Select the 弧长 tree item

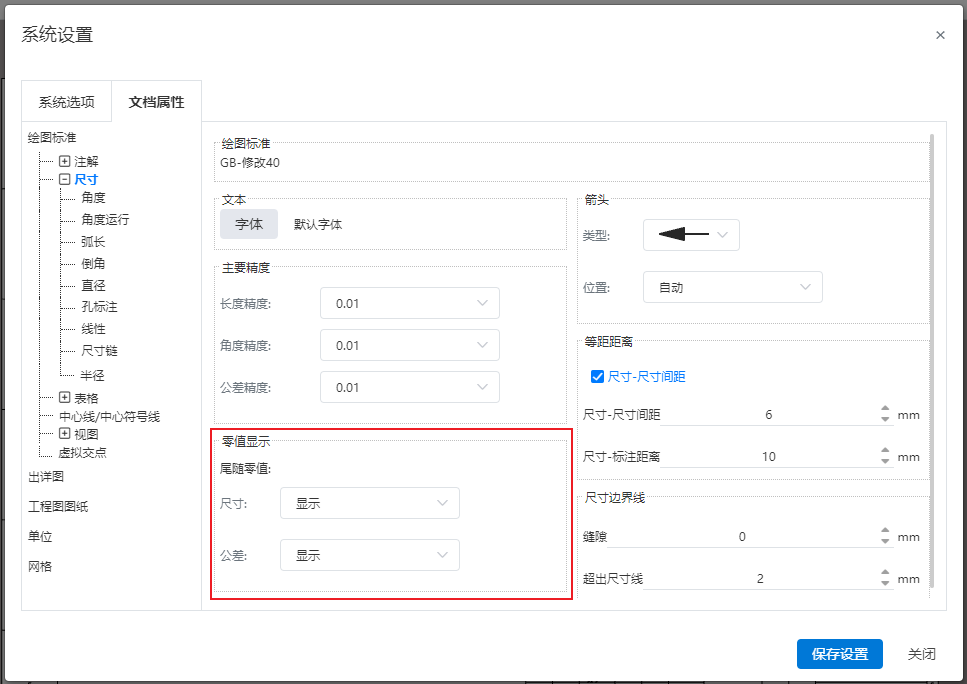pos(93,241)
